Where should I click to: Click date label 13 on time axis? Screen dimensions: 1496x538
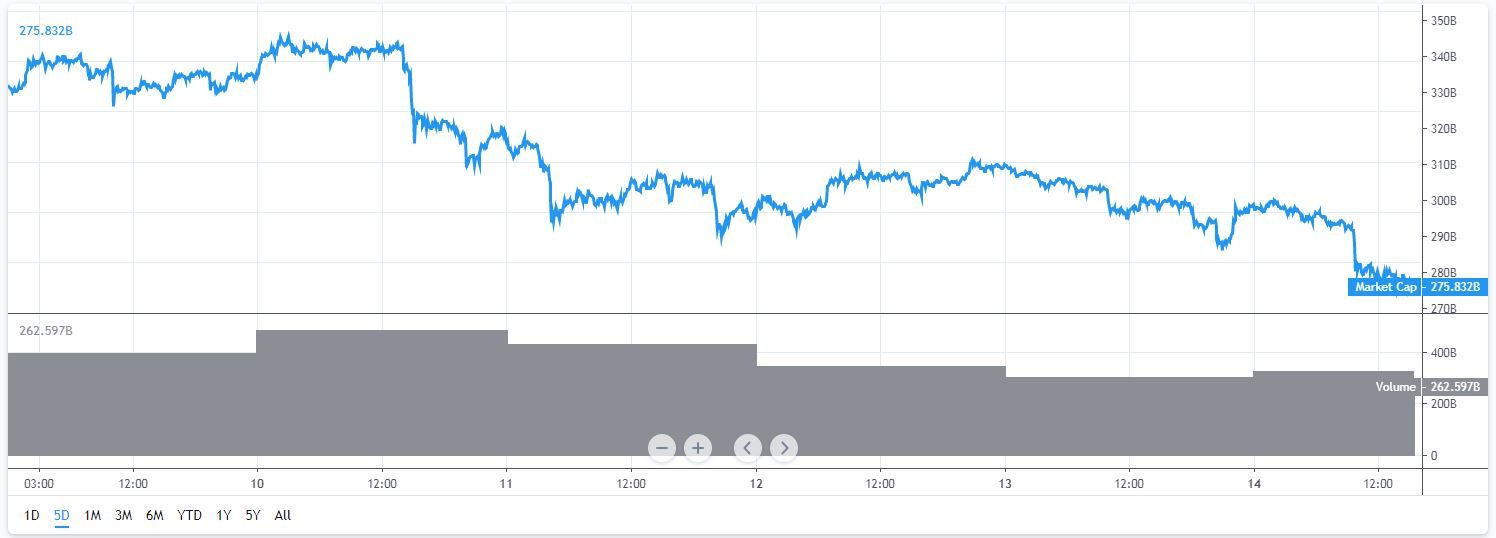pyautogui.click(x=1005, y=483)
